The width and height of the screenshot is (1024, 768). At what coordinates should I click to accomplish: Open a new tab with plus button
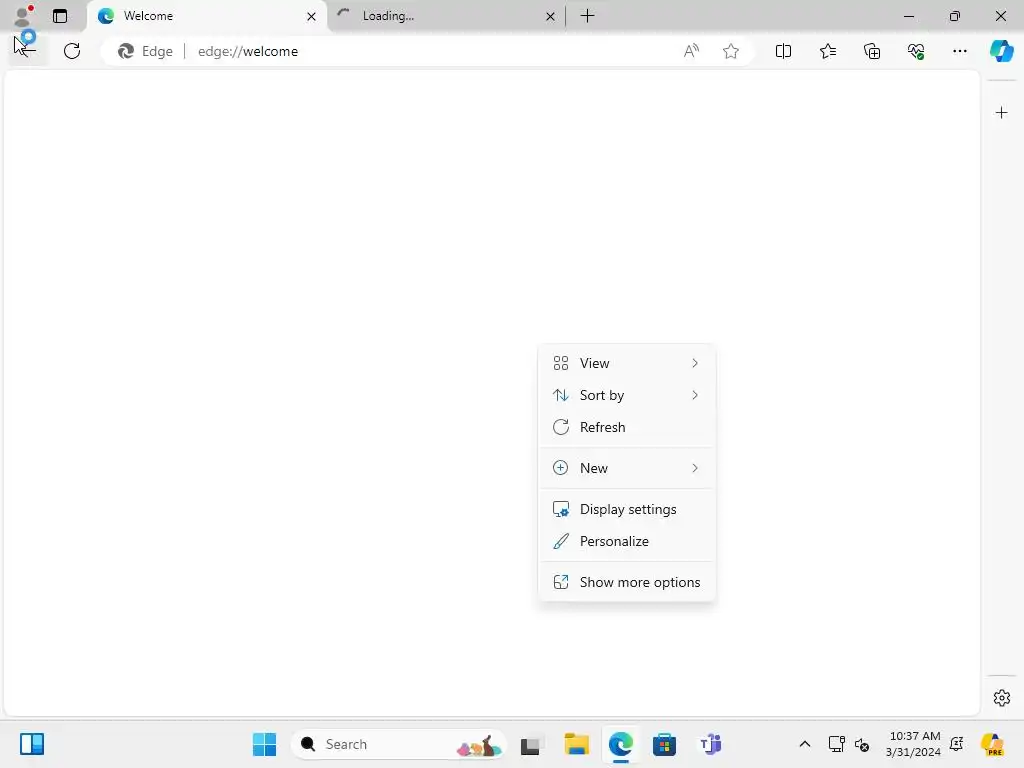click(587, 16)
